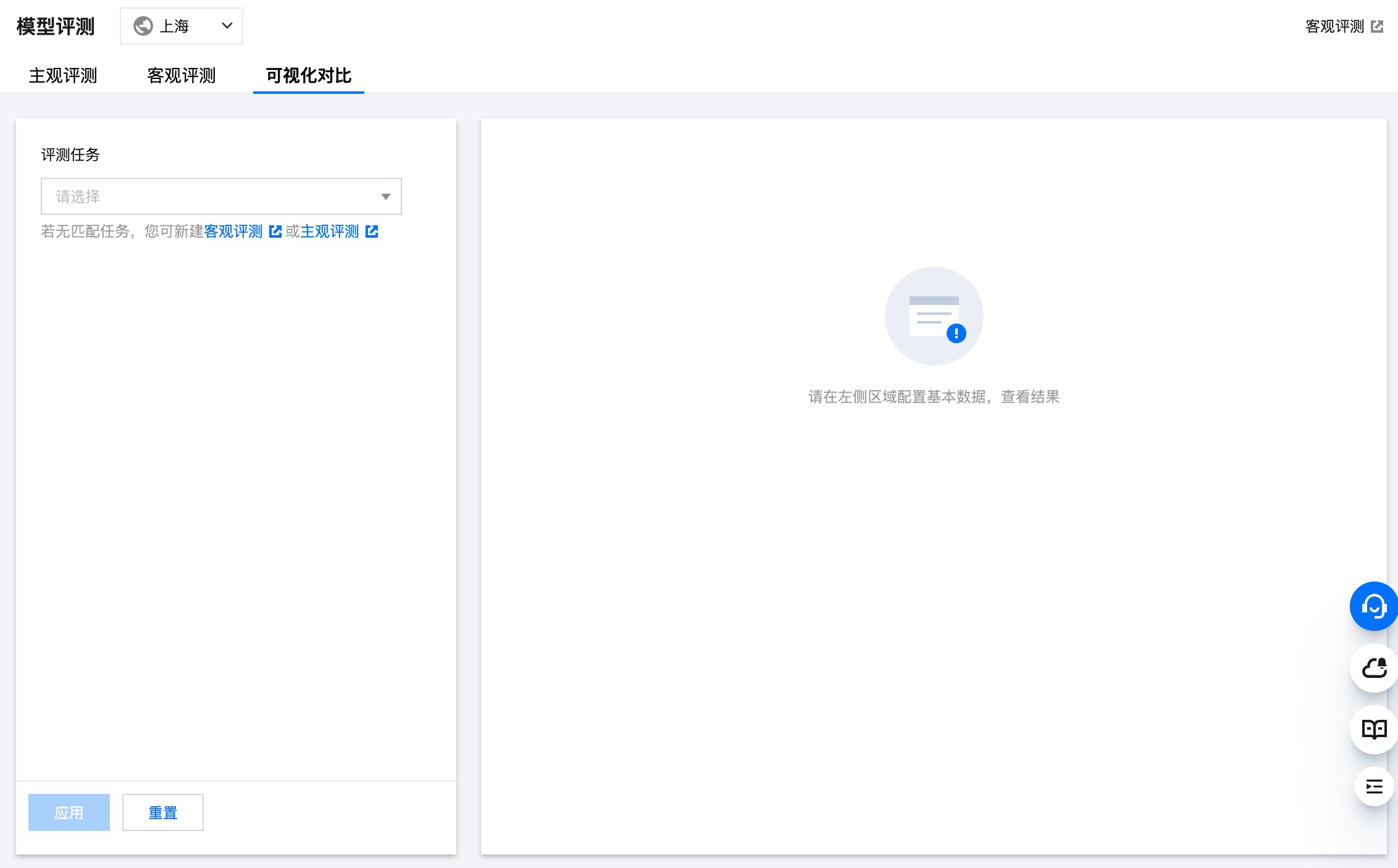Expand the 上海 region dropdown
The height and width of the screenshot is (868, 1398).
pos(226,26)
